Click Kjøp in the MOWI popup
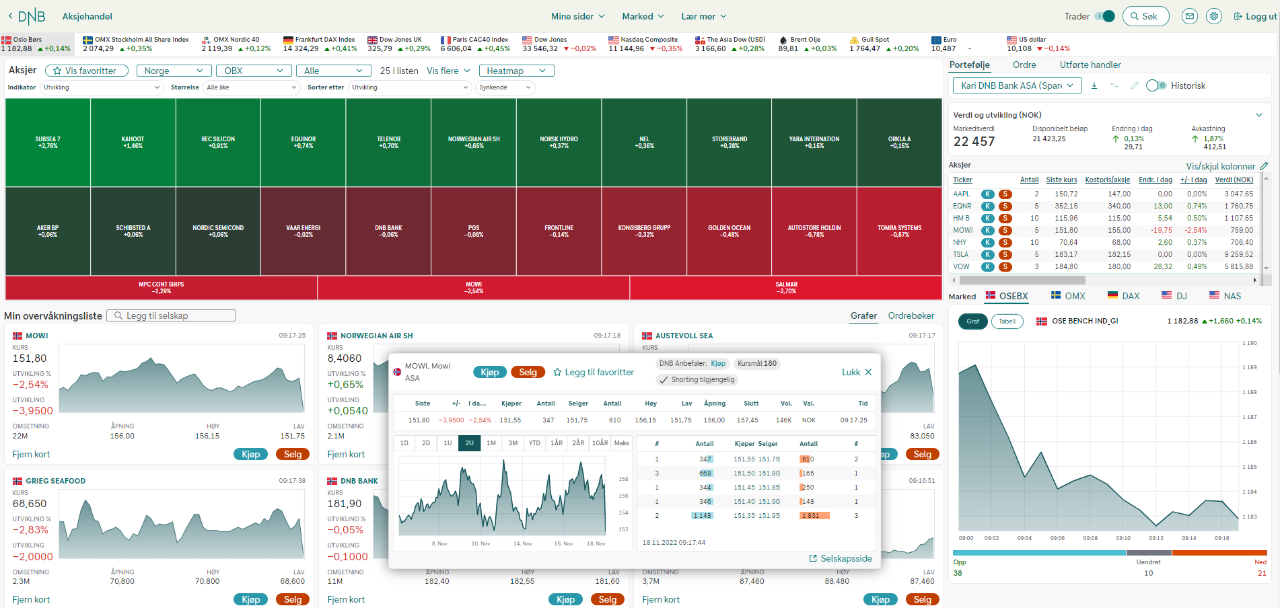 490,372
